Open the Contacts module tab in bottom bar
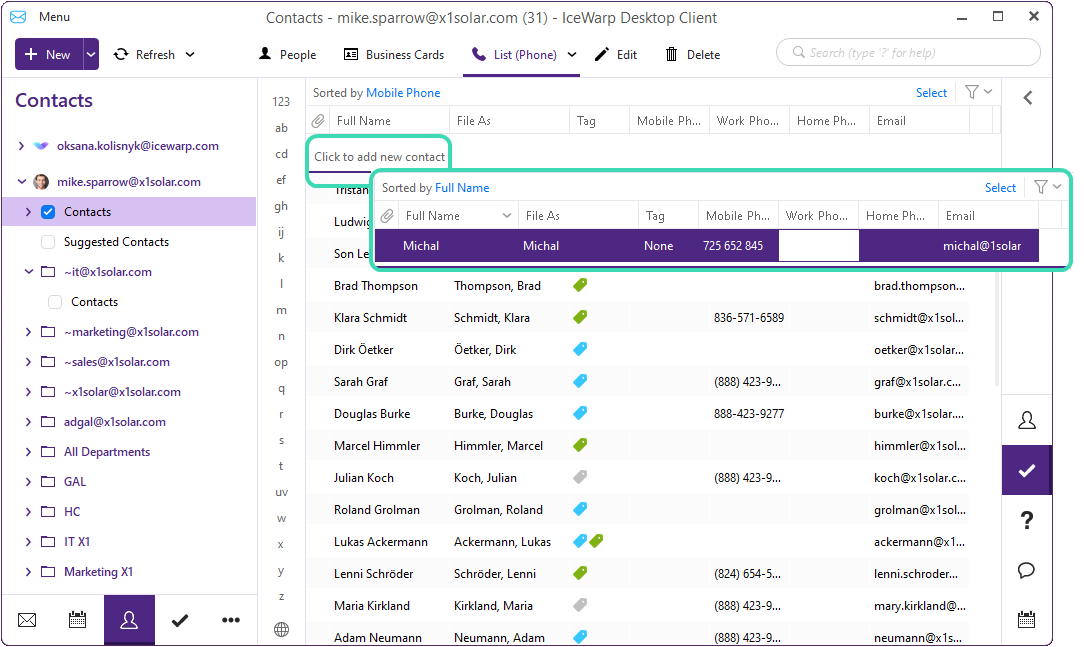 (x=129, y=620)
